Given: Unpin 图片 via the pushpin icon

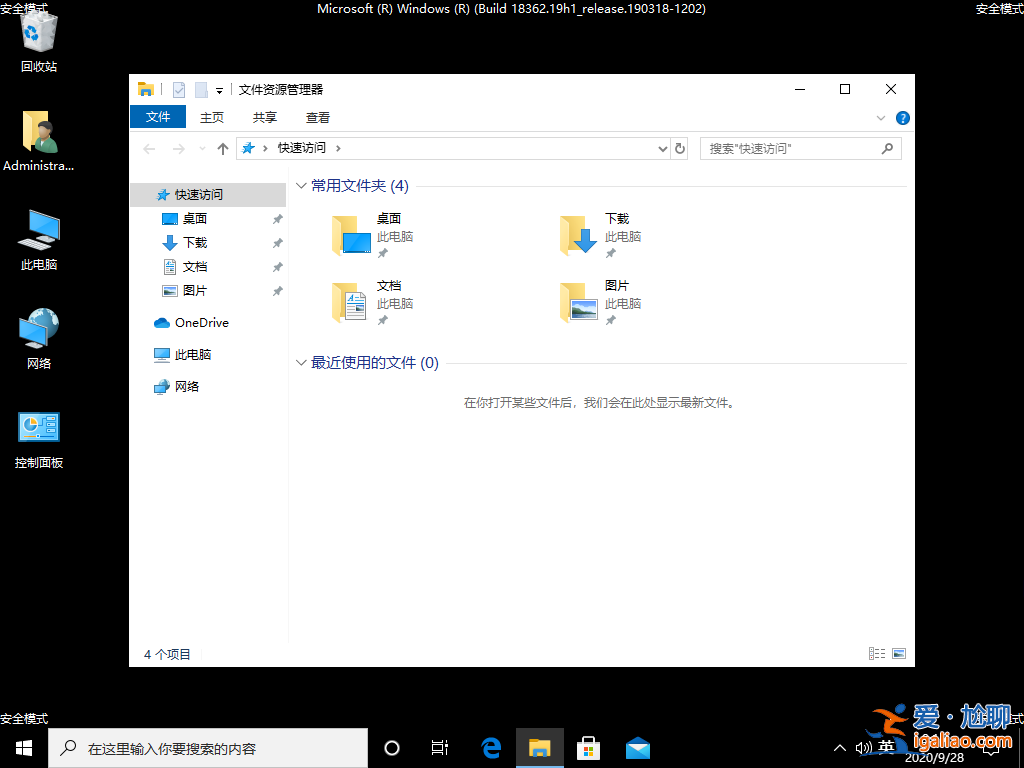Looking at the screenshot, I should click(277, 291).
